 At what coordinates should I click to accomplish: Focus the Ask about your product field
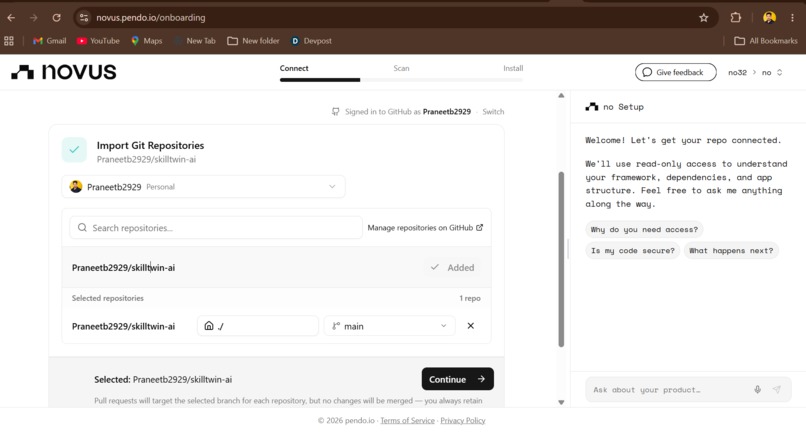[689, 389]
